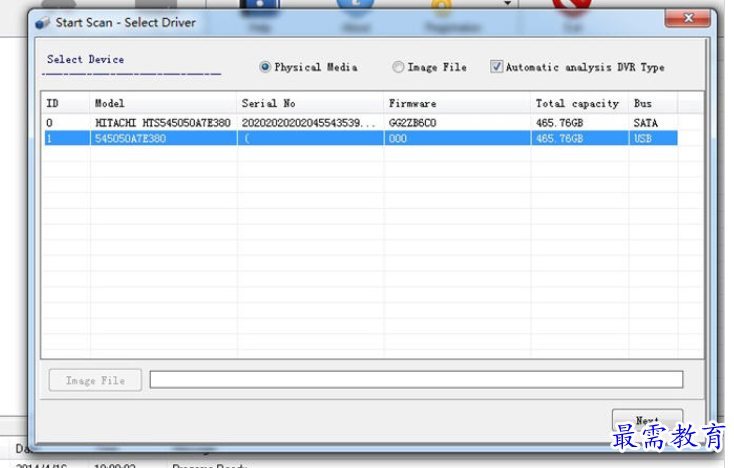Close the Start Scan dialog
The width and height of the screenshot is (734, 468).
[x=688, y=18]
